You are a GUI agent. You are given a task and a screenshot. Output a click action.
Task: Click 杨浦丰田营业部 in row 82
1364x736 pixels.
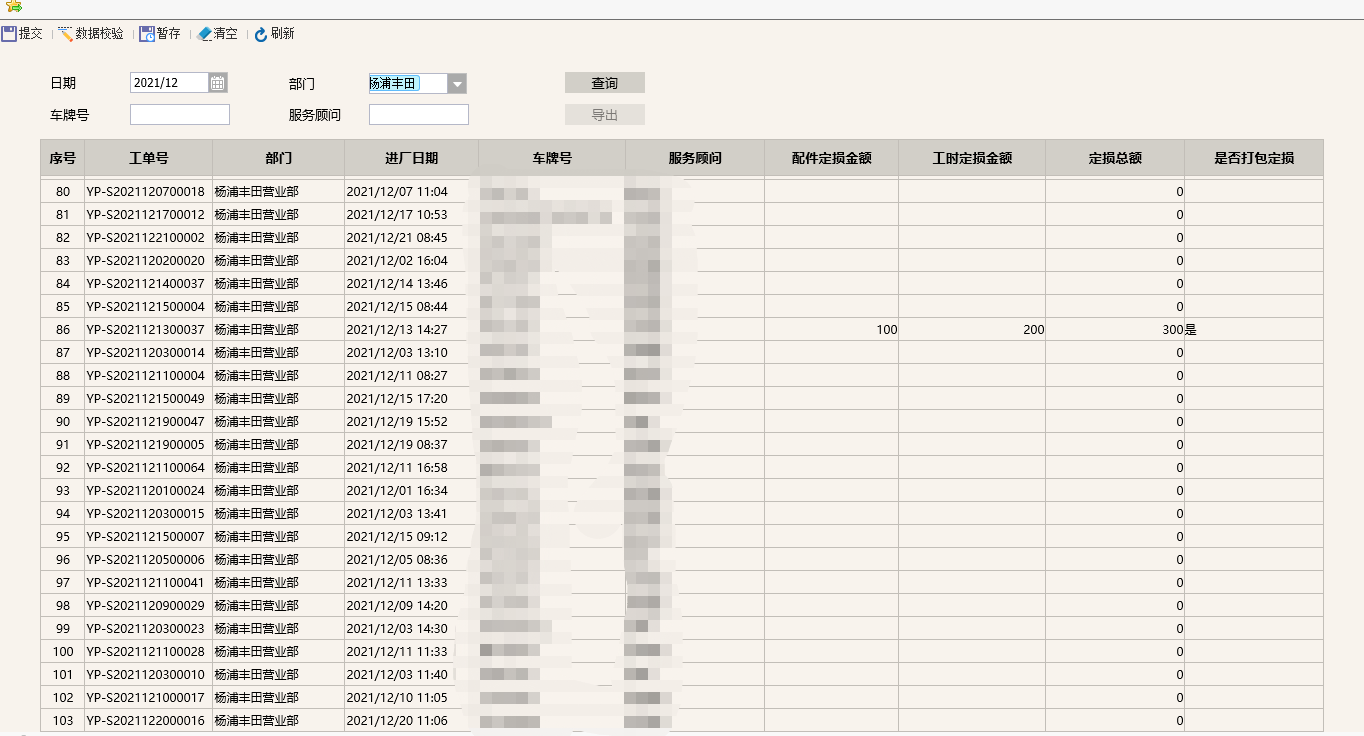pos(257,238)
